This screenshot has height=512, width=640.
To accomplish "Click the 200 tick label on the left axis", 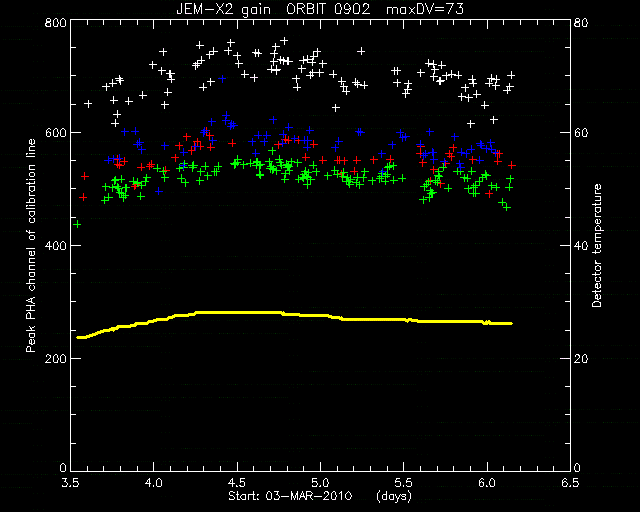I will 55,359.
